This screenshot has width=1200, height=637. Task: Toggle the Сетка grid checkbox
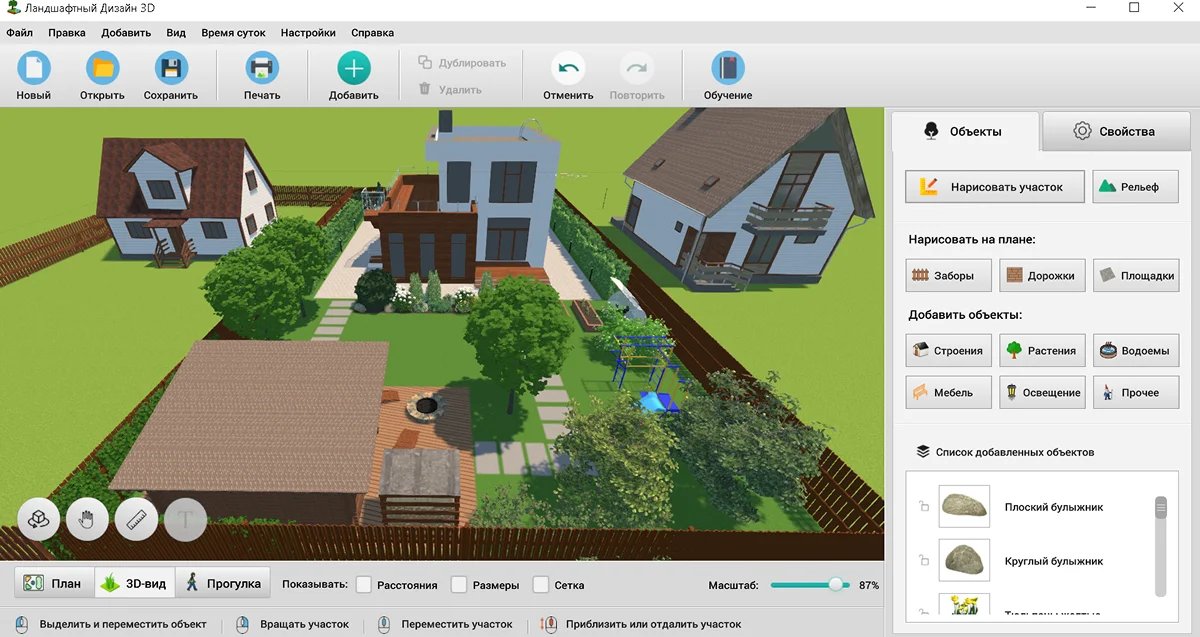click(541, 584)
